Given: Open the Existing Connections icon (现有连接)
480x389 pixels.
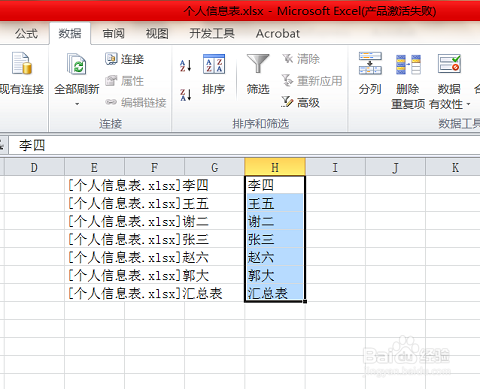Looking at the screenshot, I should point(22,63).
